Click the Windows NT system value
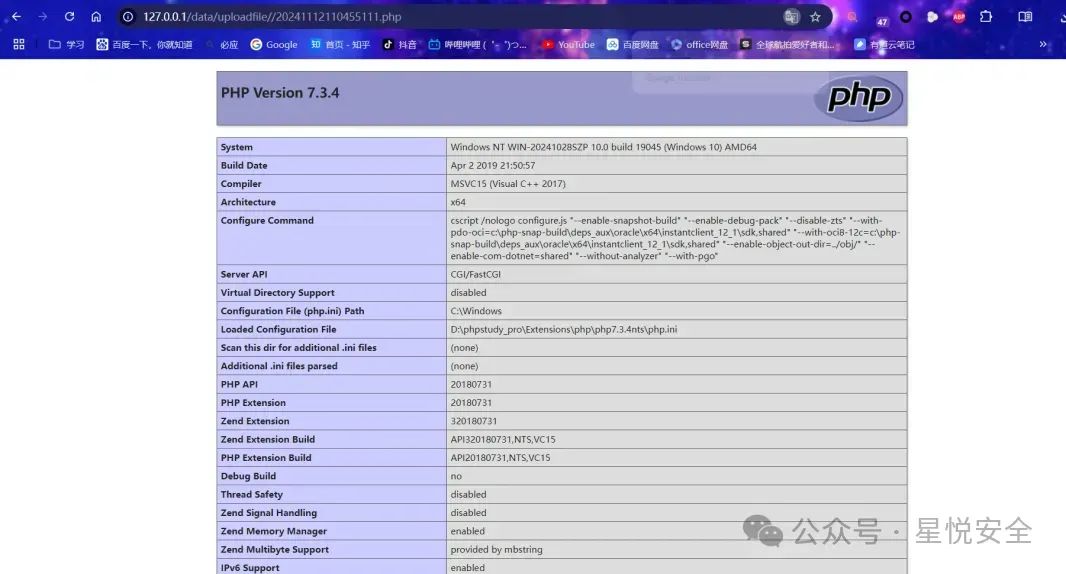 pyautogui.click(x=603, y=147)
